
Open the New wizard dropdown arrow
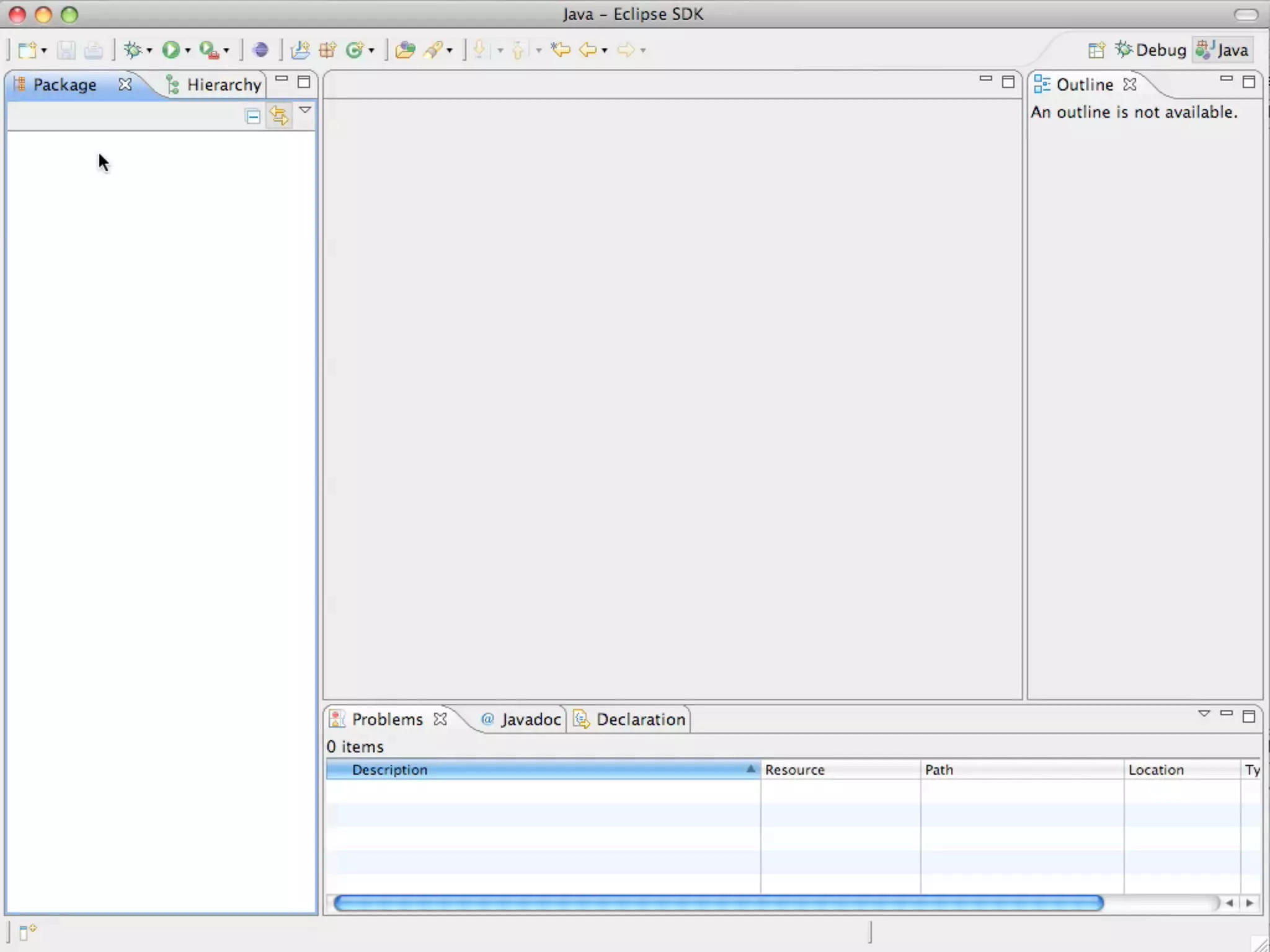pyautogui.click(x=44, y=51)
